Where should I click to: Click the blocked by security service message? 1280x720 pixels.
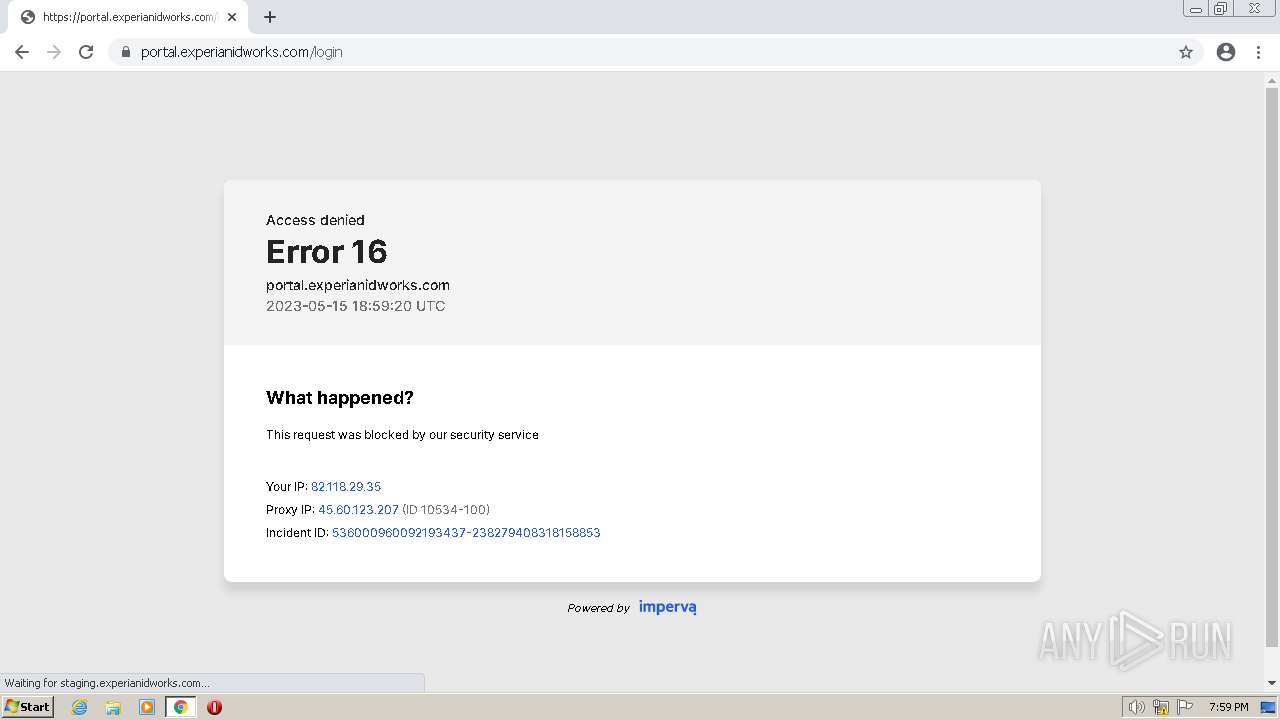[402, 435]
